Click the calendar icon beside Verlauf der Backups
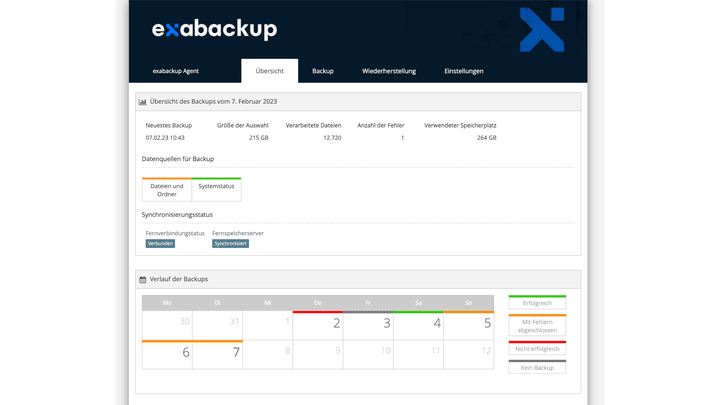Image resolution: width=720 pixels, height=405 pixels. point(143,279)
